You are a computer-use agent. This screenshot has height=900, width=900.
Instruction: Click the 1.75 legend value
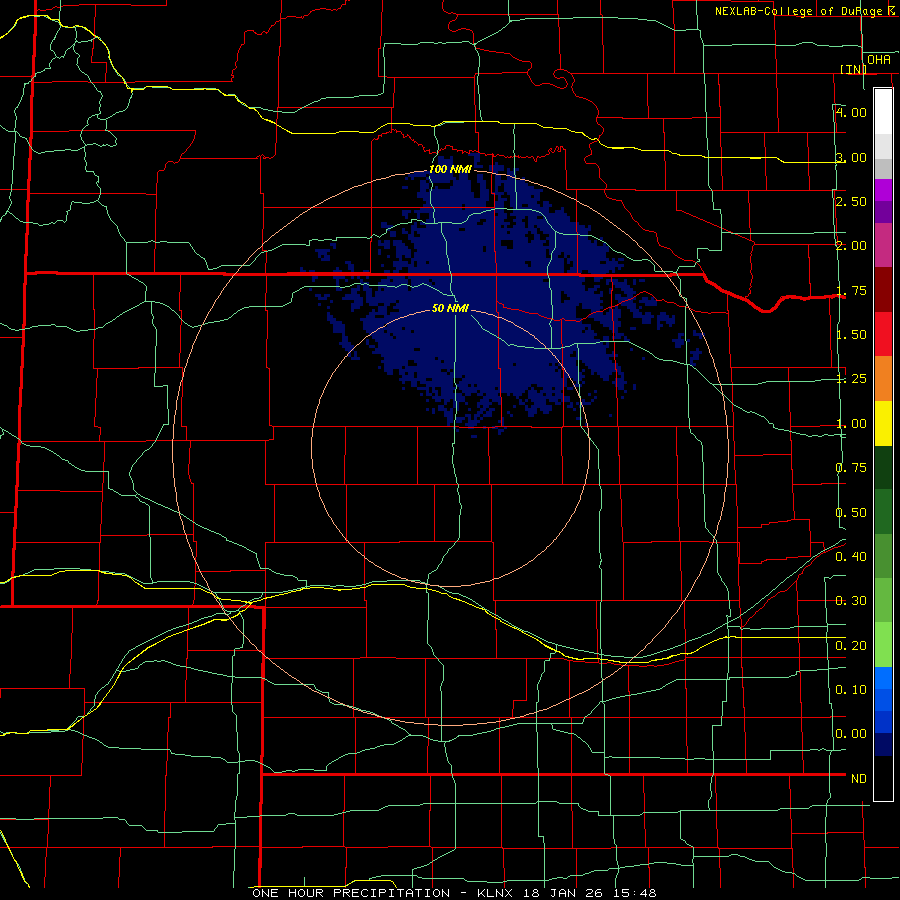[851, 290]
